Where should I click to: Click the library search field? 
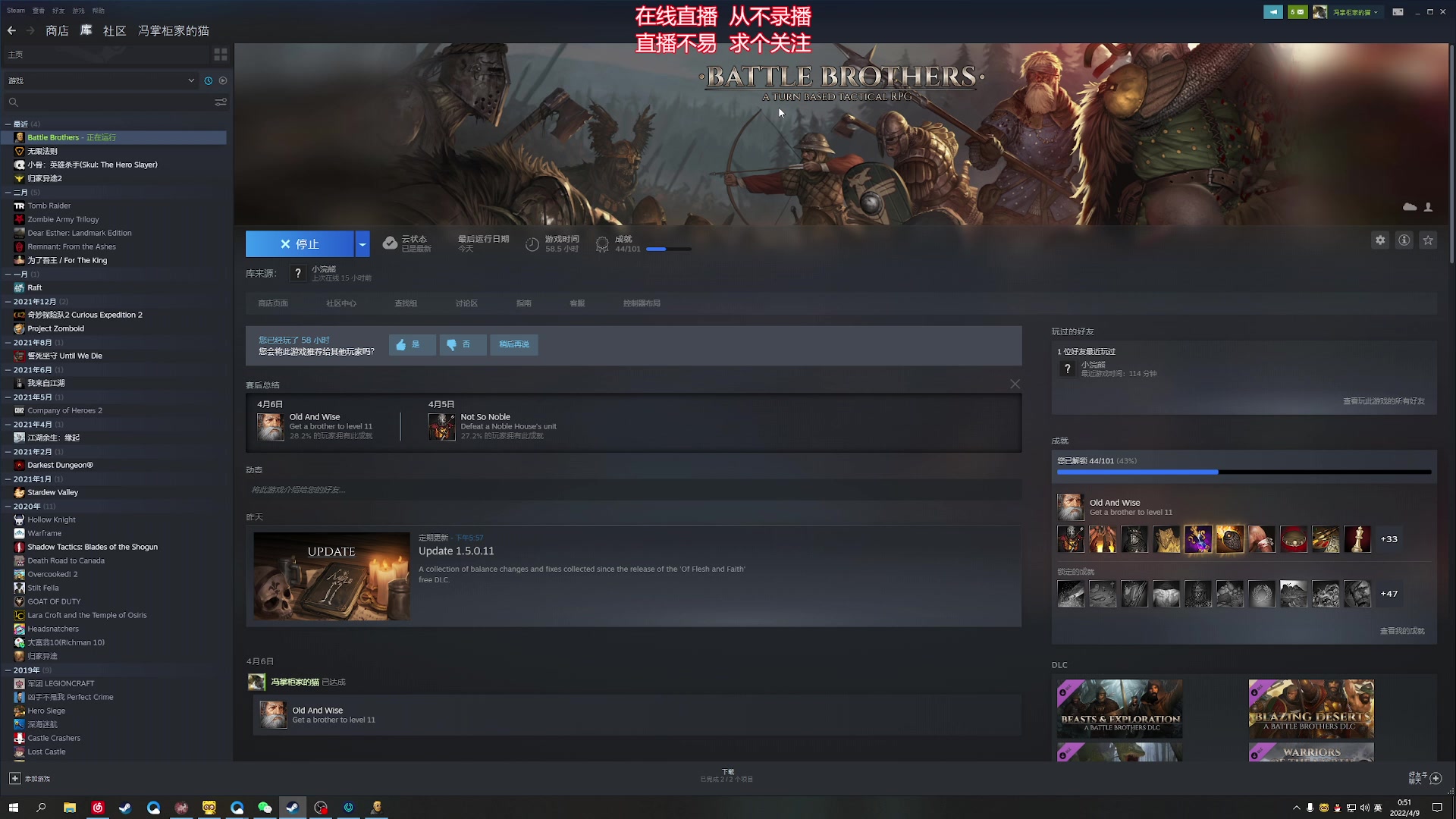(x=110, y=102)
